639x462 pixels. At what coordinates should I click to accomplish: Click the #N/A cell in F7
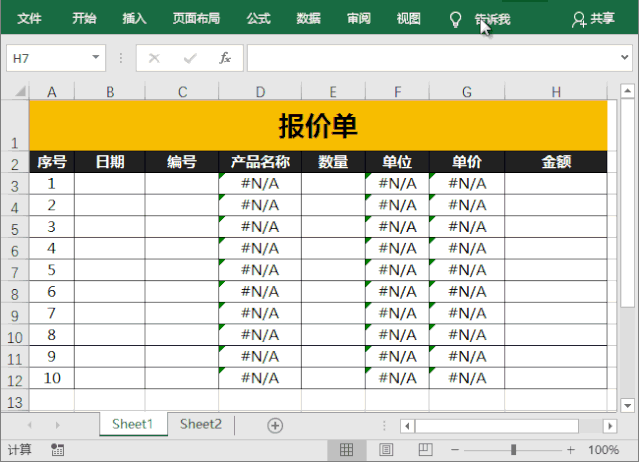point(397,270)
